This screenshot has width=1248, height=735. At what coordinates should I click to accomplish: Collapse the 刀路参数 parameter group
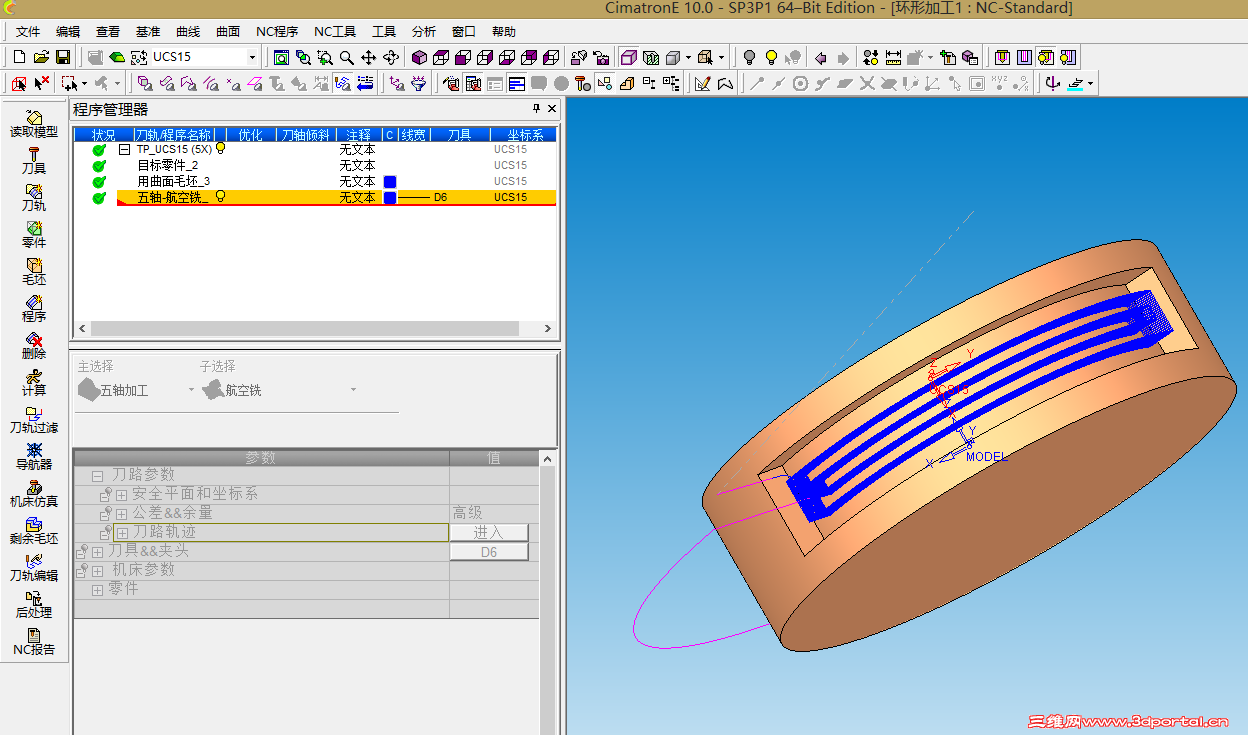98,476
